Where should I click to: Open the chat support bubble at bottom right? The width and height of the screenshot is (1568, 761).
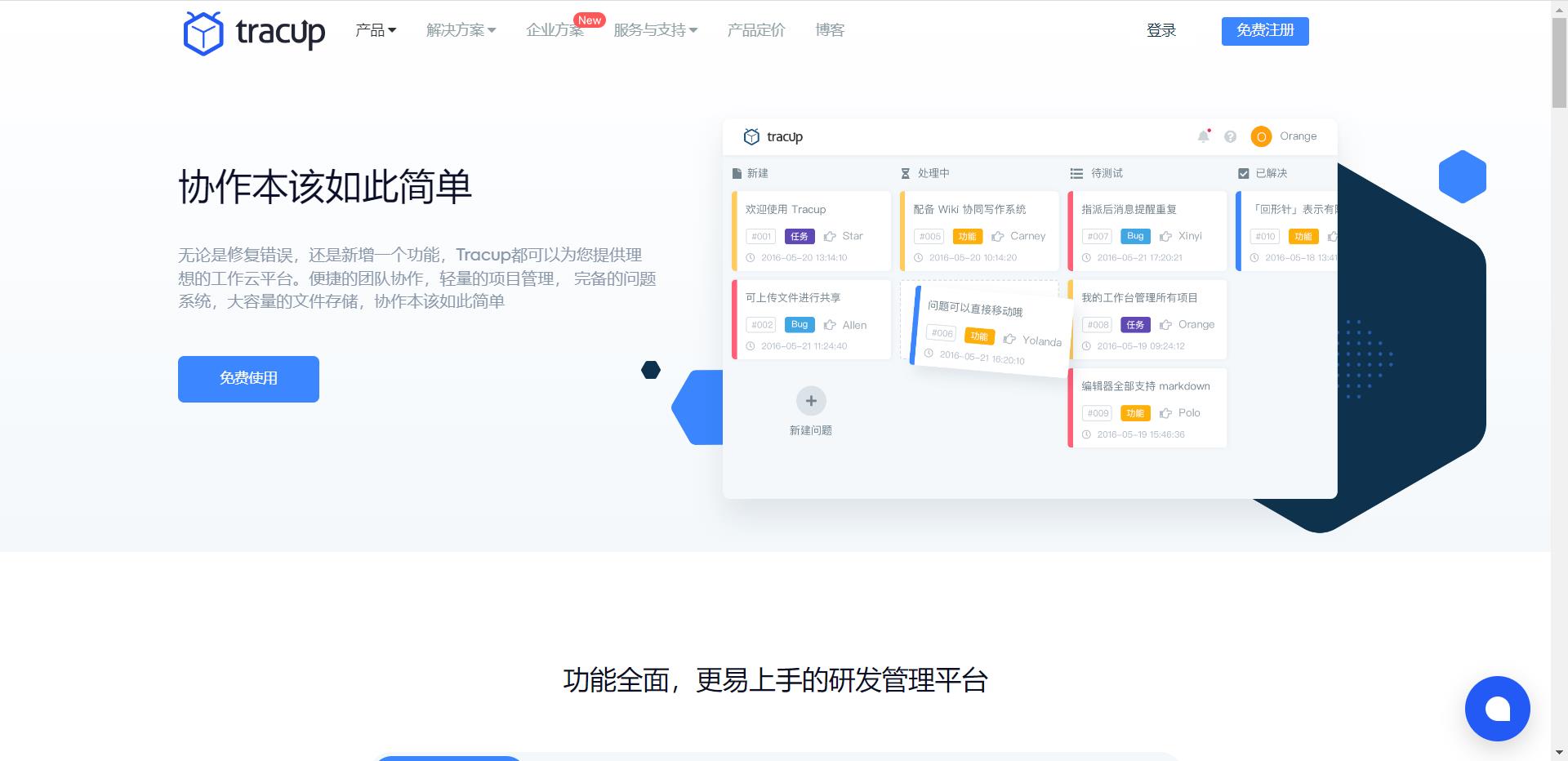click(x=1497, y=708)
